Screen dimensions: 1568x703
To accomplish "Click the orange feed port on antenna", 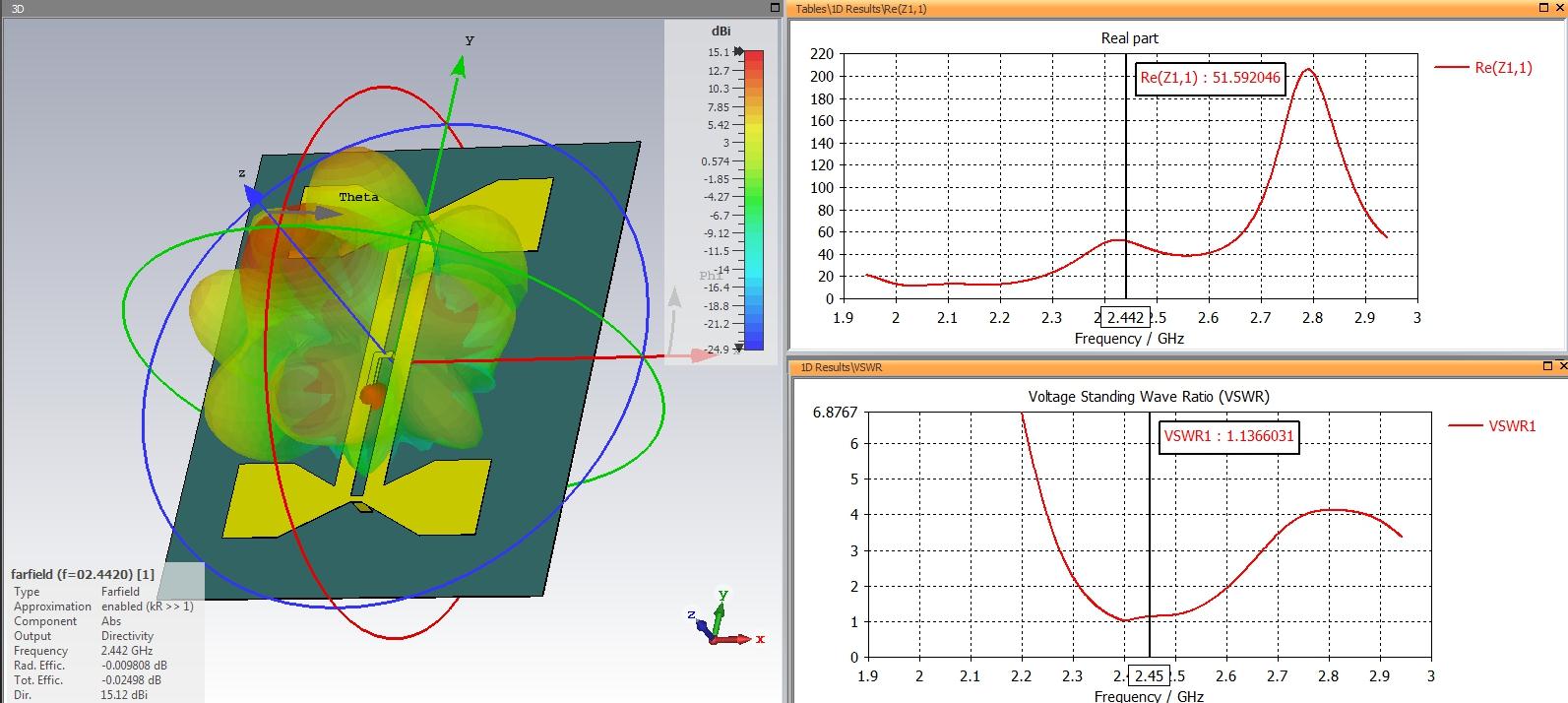I will pyautogui.click(x=372, y=395).
